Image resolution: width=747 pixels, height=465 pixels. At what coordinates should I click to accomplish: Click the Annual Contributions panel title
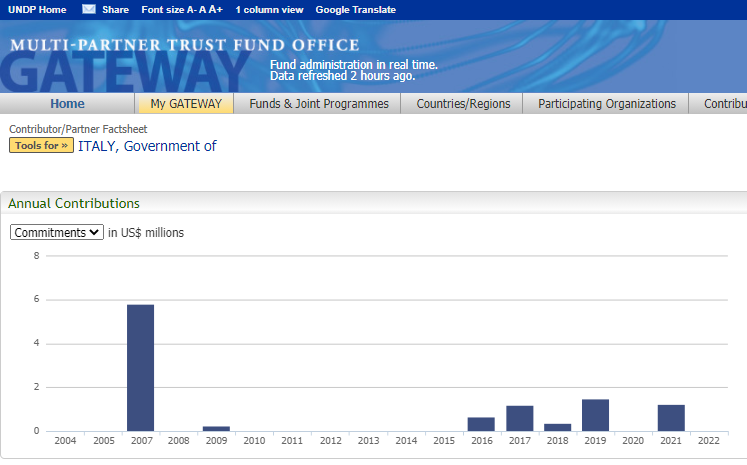tap(74, 203)
